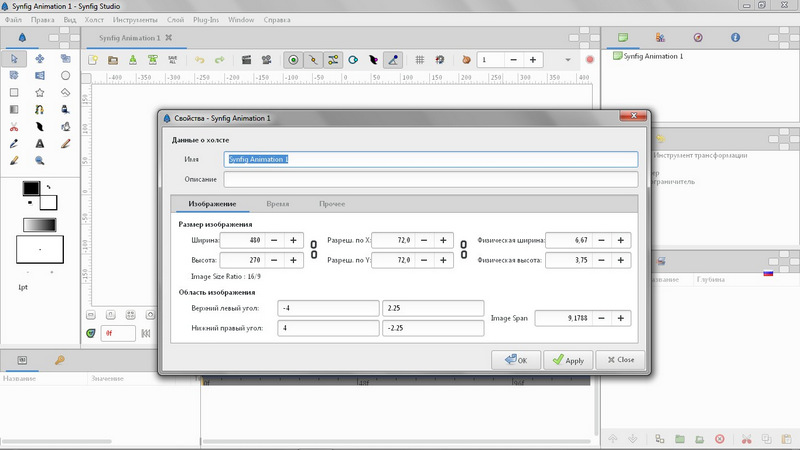Select the Cutout scissors tool
This screenshot has height=450, width=800.
[14, 127]
